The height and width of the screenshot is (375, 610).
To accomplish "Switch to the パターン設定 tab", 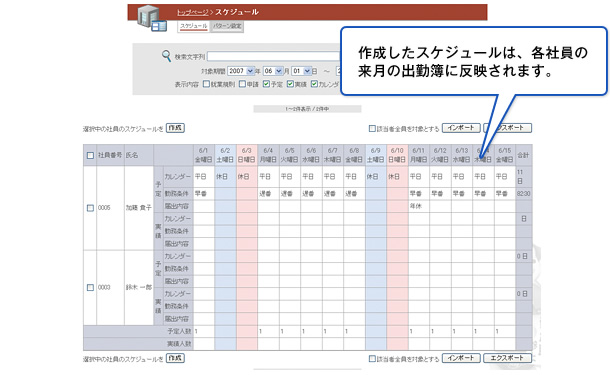I will [227, 26].
